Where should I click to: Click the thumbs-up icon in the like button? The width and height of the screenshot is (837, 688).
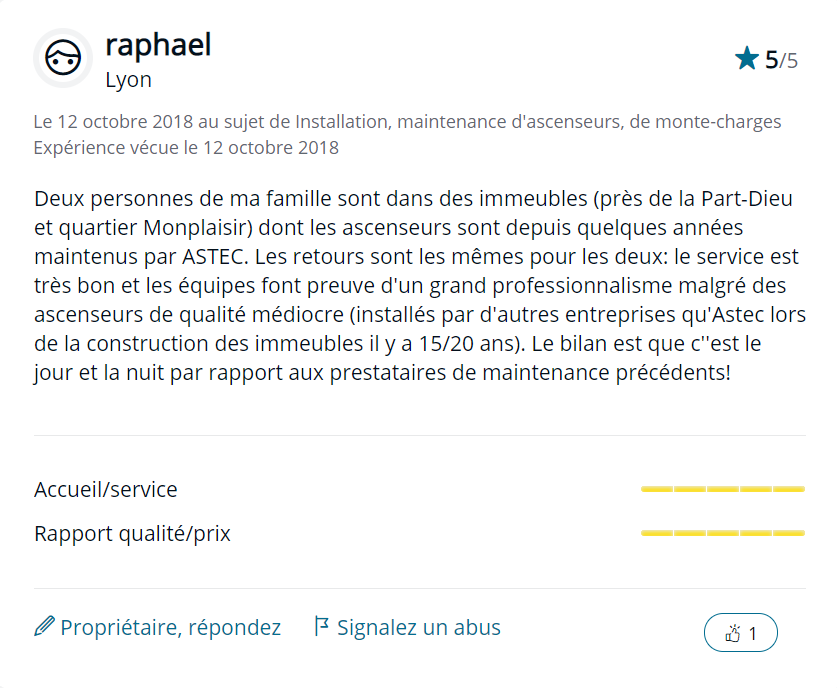732,633
